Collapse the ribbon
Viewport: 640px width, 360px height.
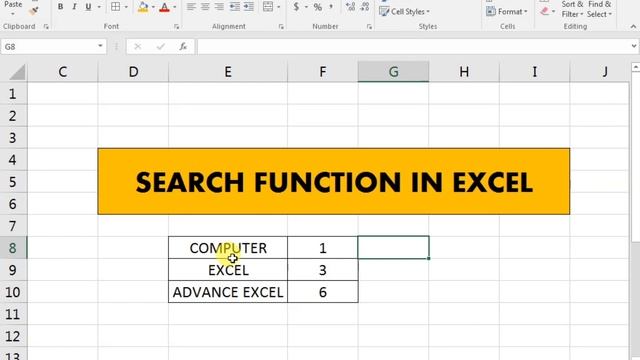(633, 27)
